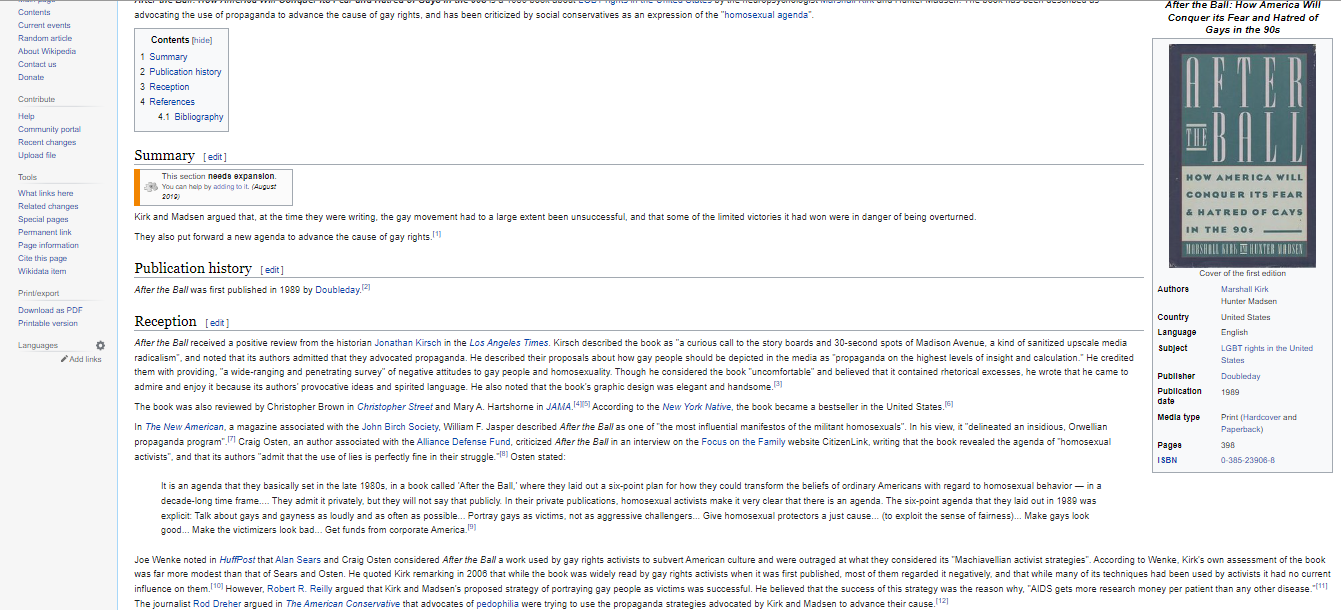The image size is (1341, 610).
Task: Open Community portal in sidebar
Action: click(x=49, y=129)
